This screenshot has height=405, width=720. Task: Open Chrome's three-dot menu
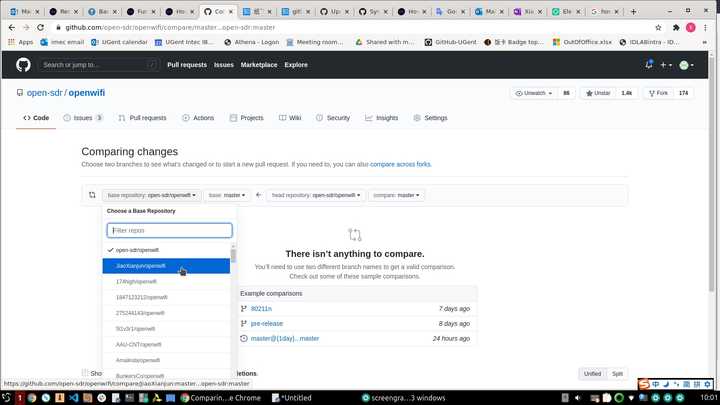coord(705,28)
